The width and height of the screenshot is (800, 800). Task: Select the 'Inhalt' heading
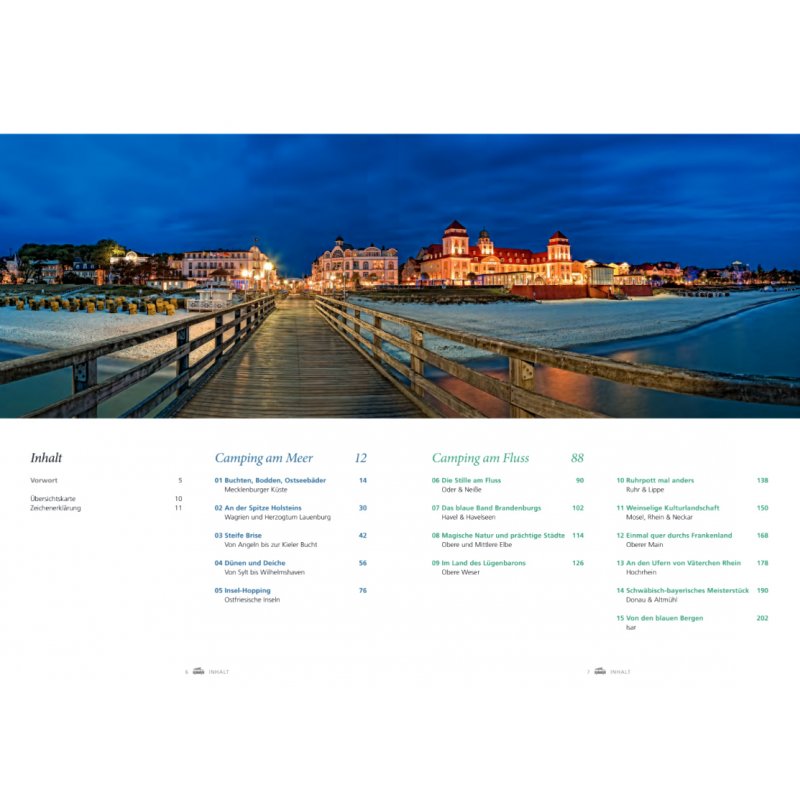coord(46,458)
